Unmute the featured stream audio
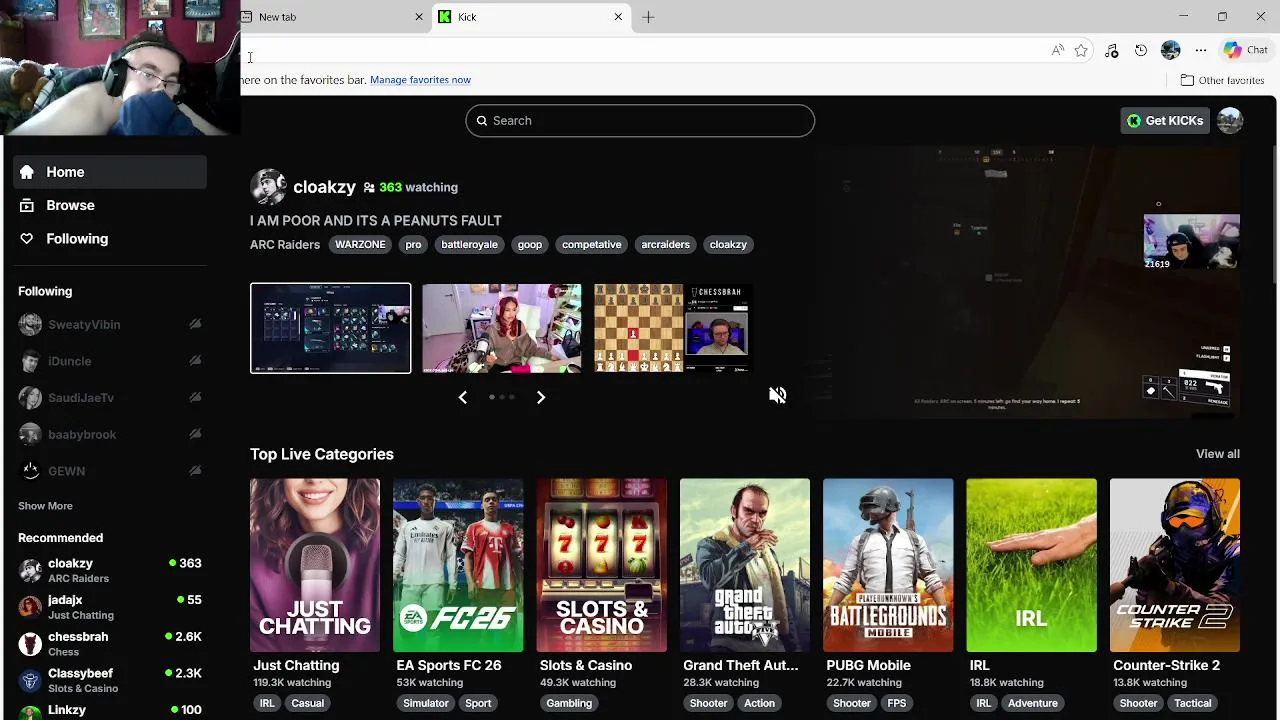This screenshot has width=1280, height=720. coord(777,396)
